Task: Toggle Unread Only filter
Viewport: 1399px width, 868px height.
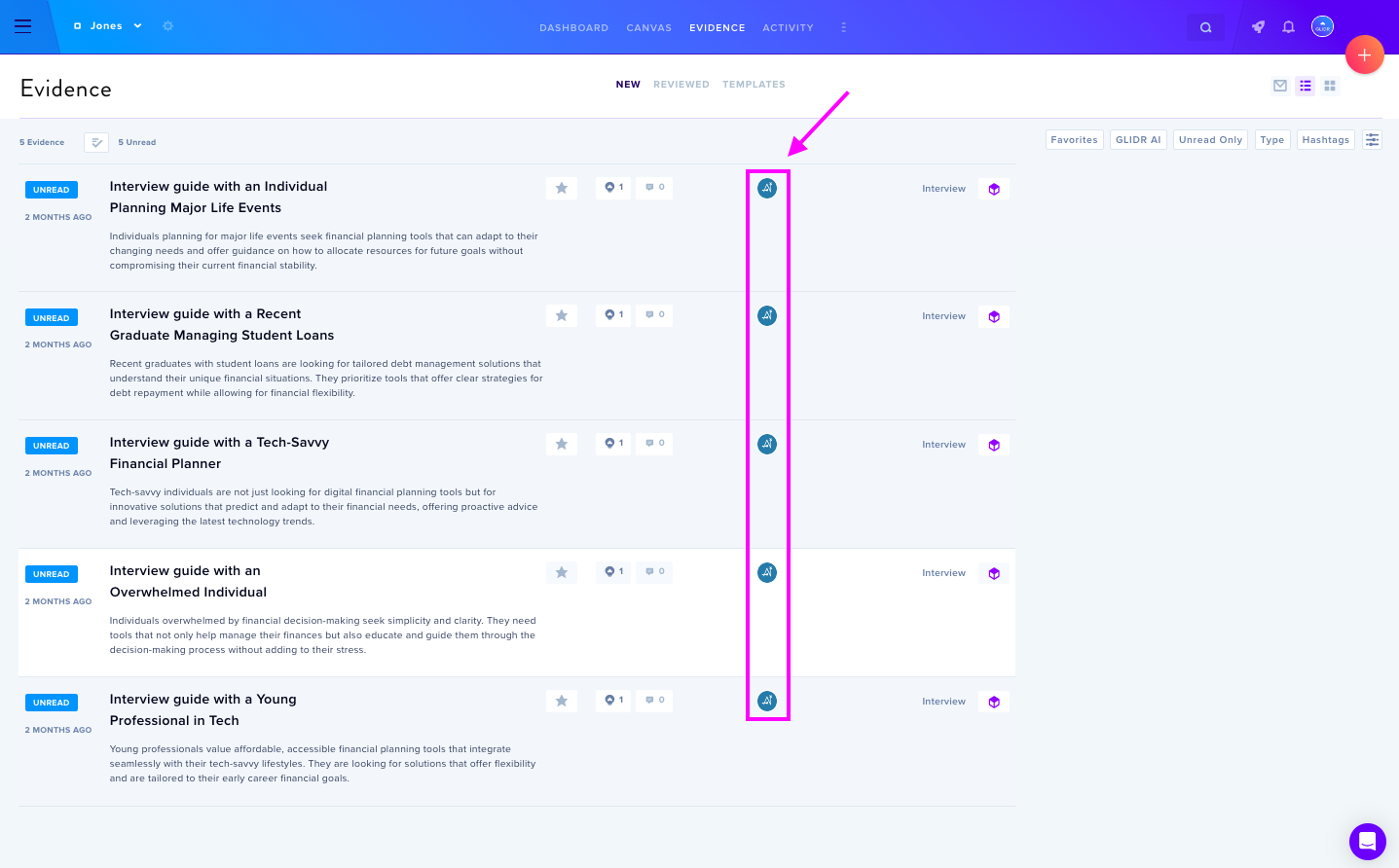Action: tap(1210, 140)
